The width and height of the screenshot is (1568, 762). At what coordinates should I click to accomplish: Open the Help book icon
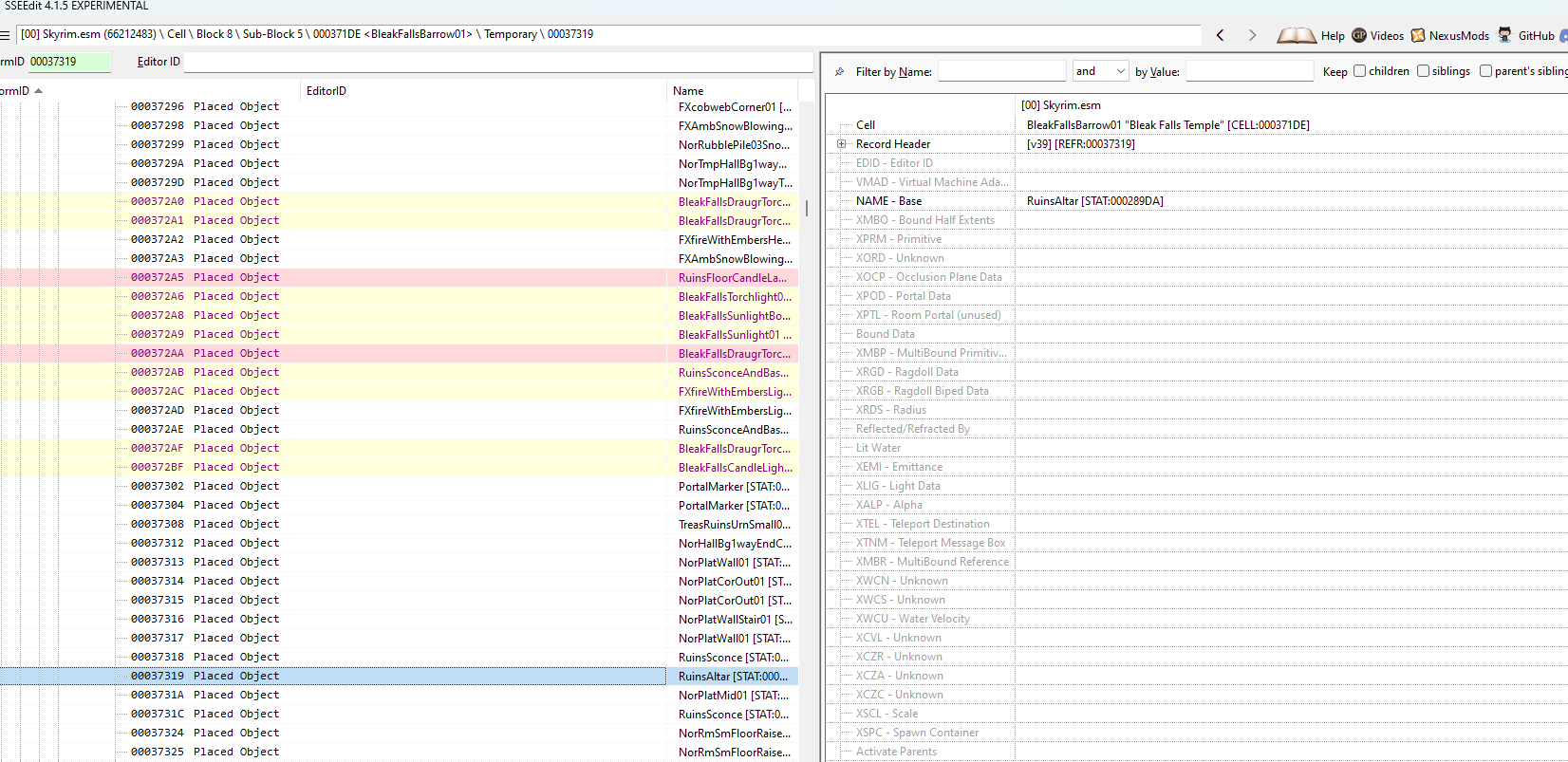pyautogui.click(x=1296, y=35)
